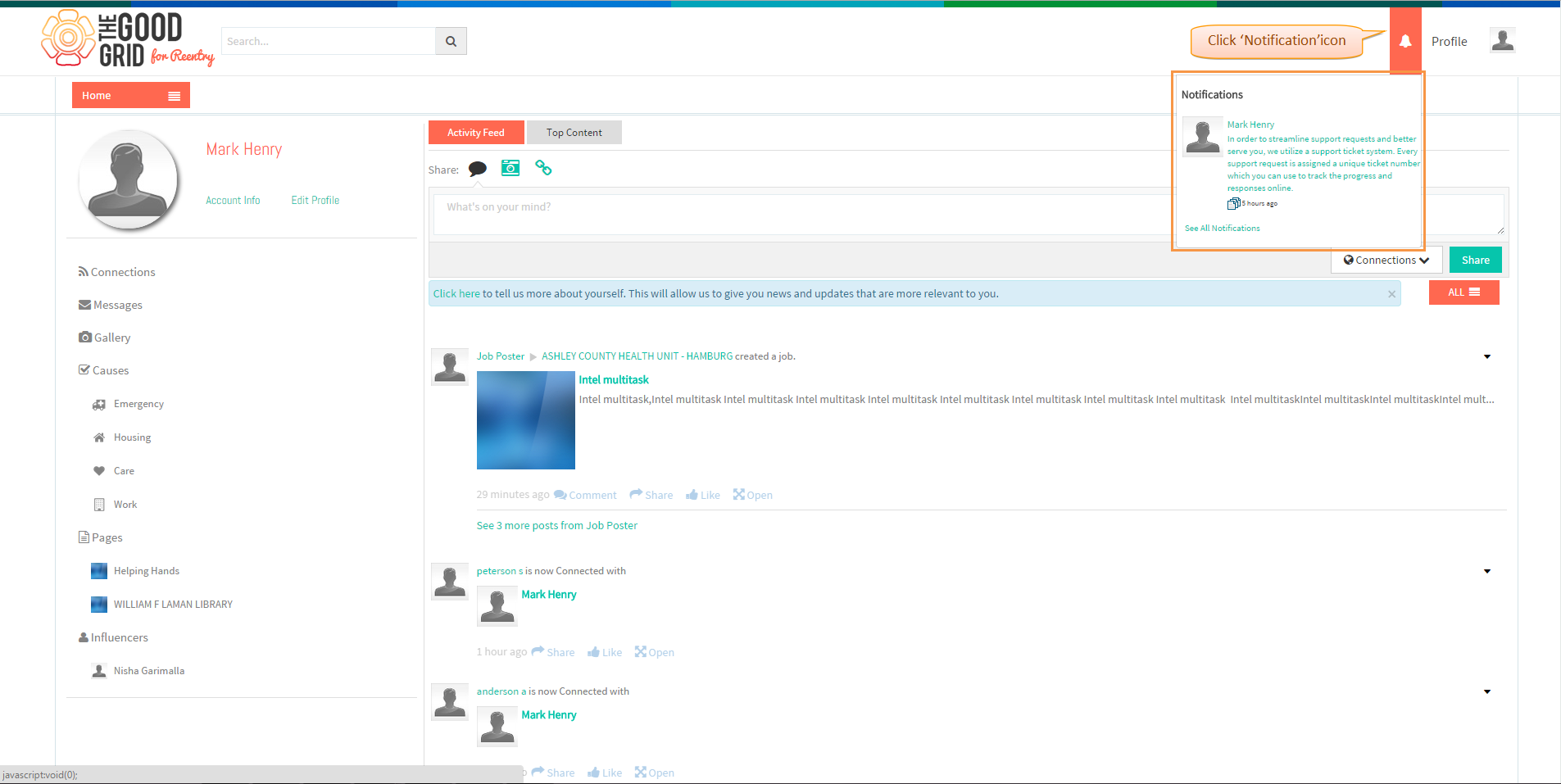Expand options arrow on peterson s post
The width and height of the screenshot is (1561, 784).
click(1487, 571)
